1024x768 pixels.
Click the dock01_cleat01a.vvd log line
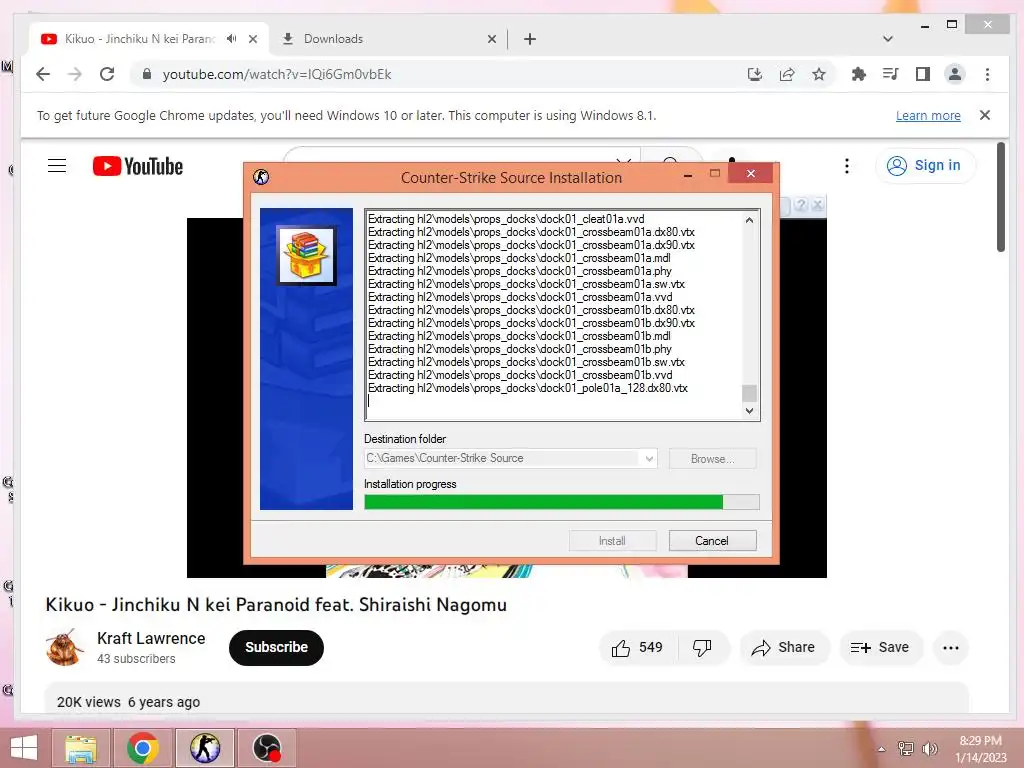click(x=506, y=219)
